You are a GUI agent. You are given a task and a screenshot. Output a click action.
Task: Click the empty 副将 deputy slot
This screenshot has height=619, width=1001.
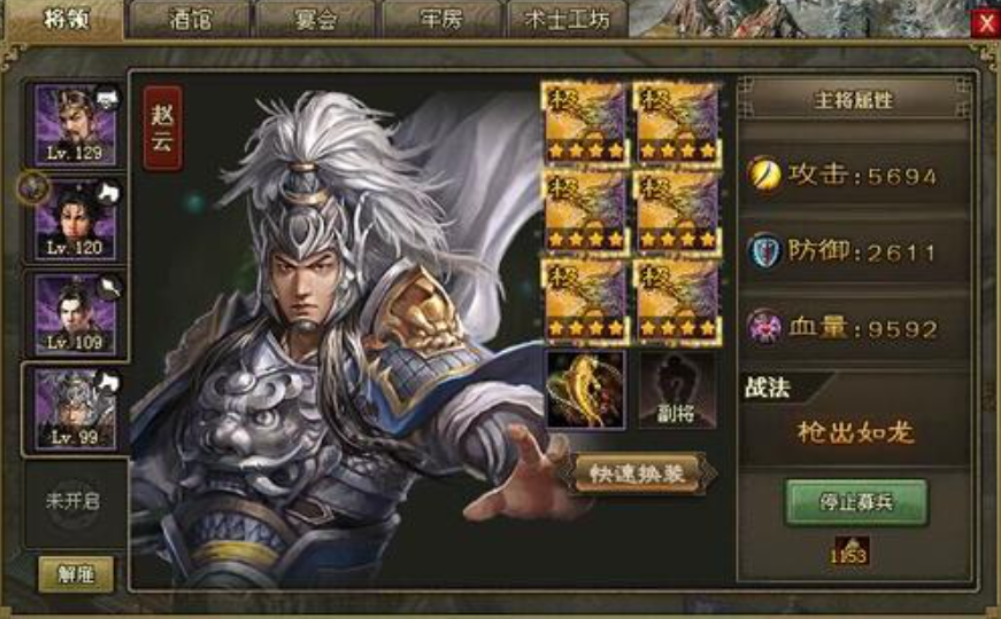tap(677, 389)
